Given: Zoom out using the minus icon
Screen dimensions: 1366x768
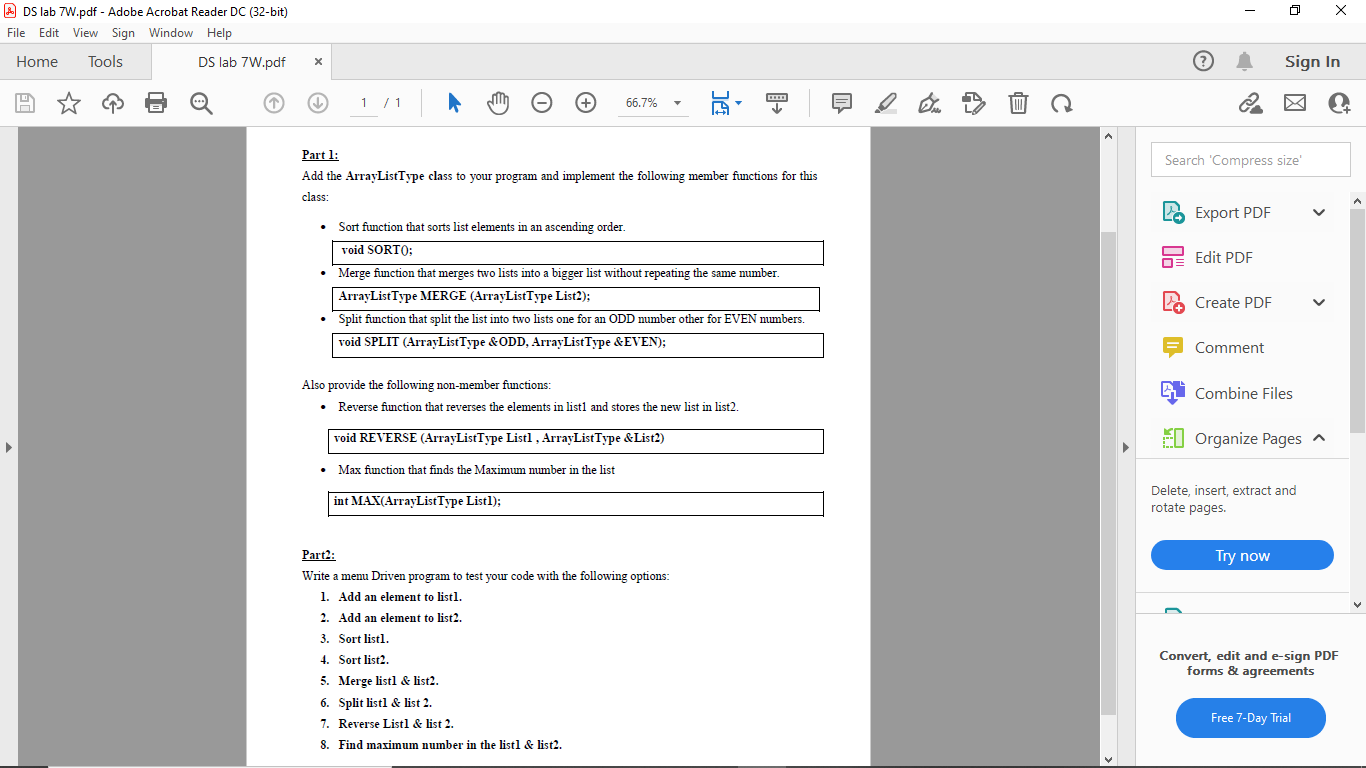Looking at the screenshot, I should click(x=541, y=102).
